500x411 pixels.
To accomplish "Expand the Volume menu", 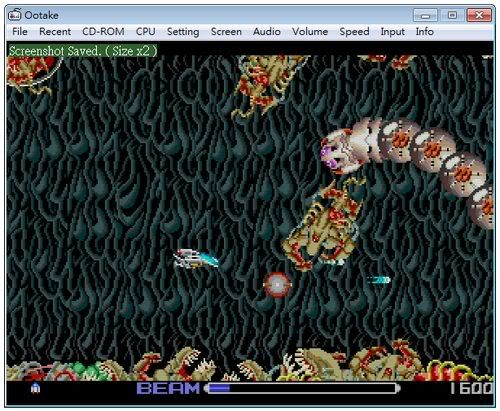I will 310,32.
